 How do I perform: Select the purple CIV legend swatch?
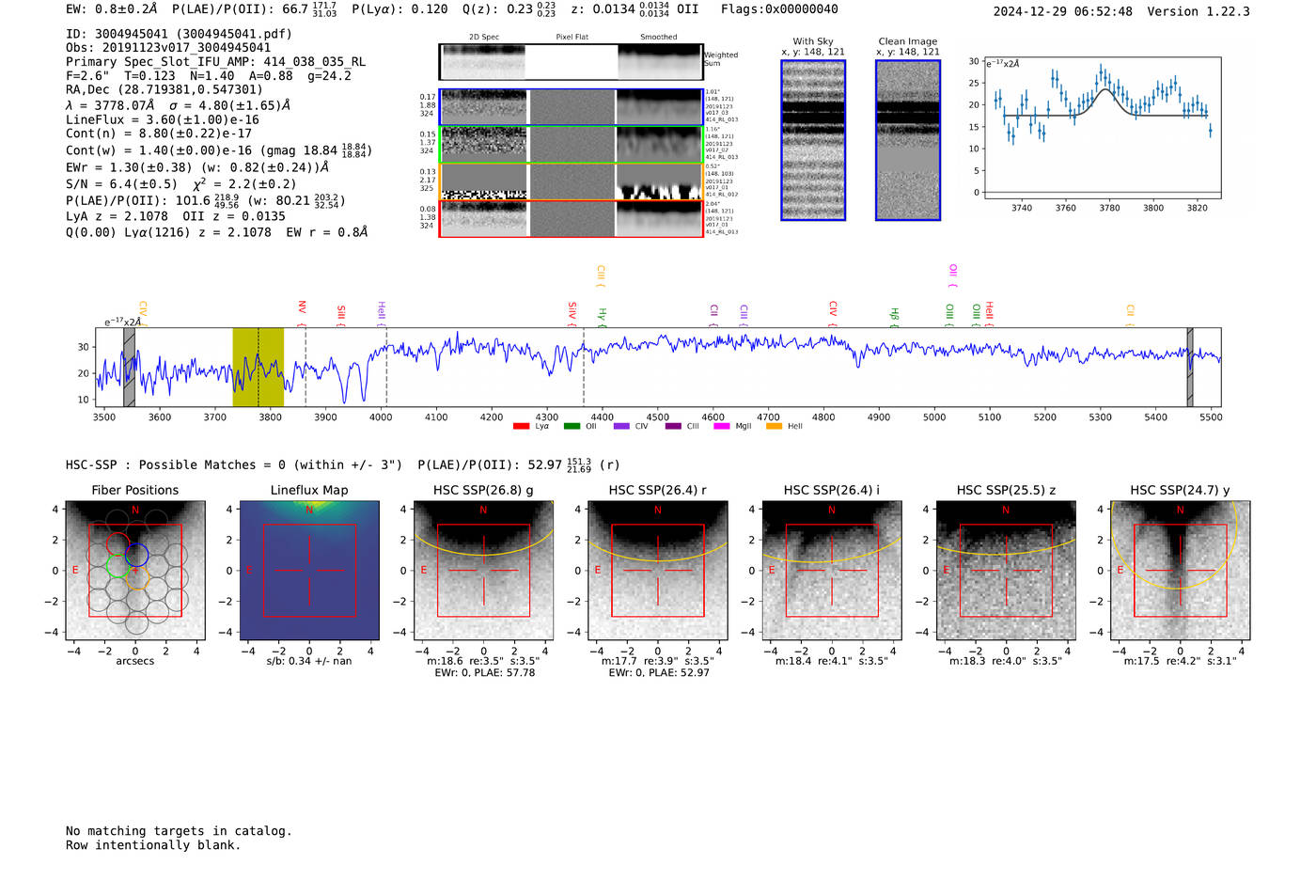621,427
